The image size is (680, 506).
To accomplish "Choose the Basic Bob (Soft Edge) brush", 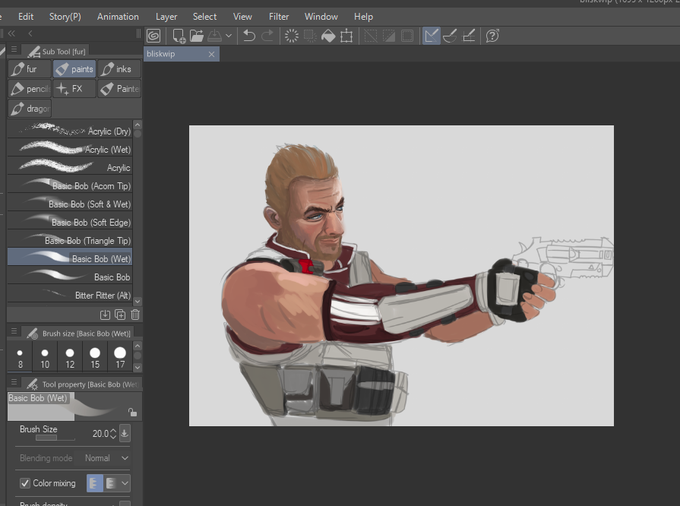I will pyautogui.click(x=70, y=221).
